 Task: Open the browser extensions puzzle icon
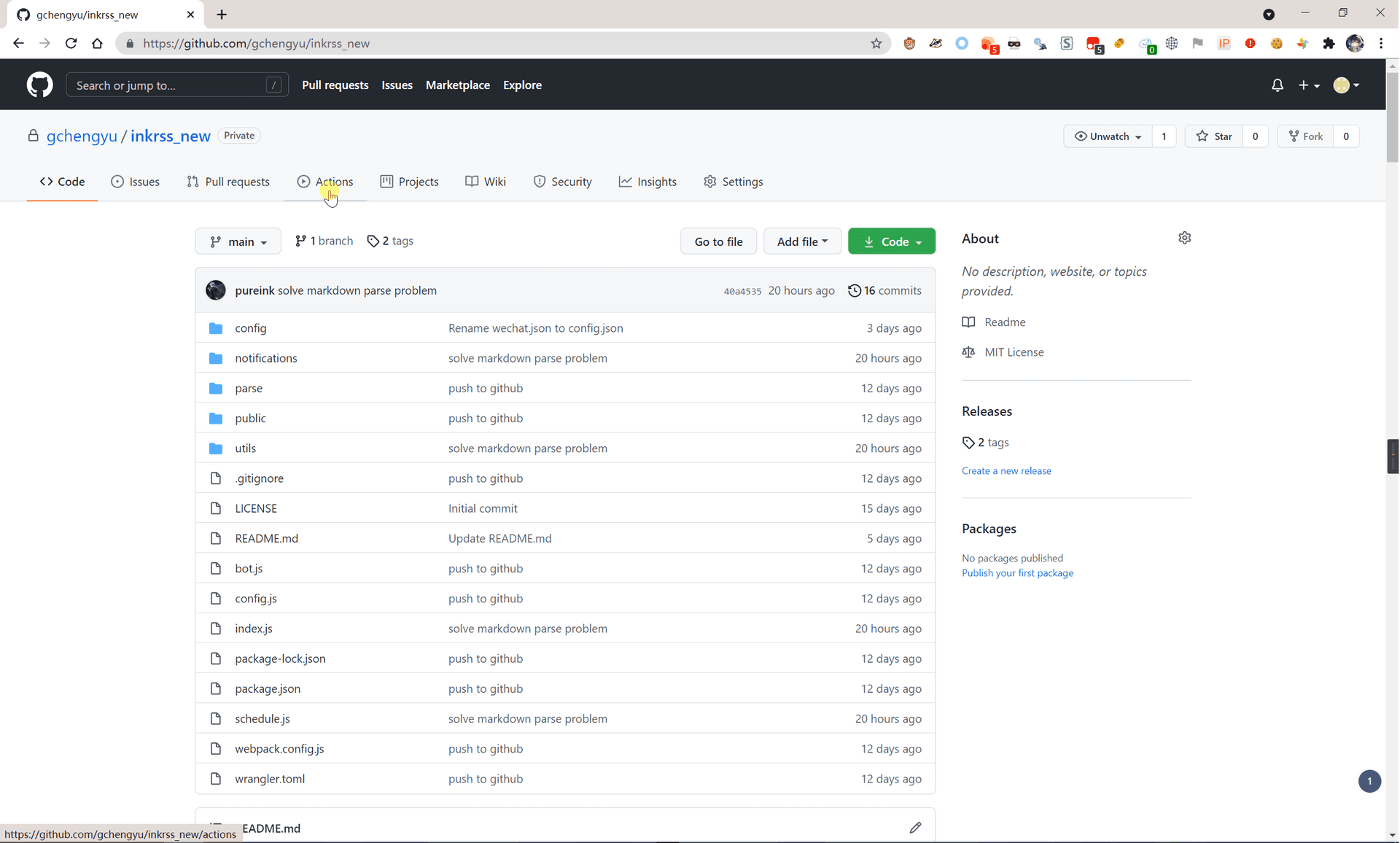tap(1329, 44)
